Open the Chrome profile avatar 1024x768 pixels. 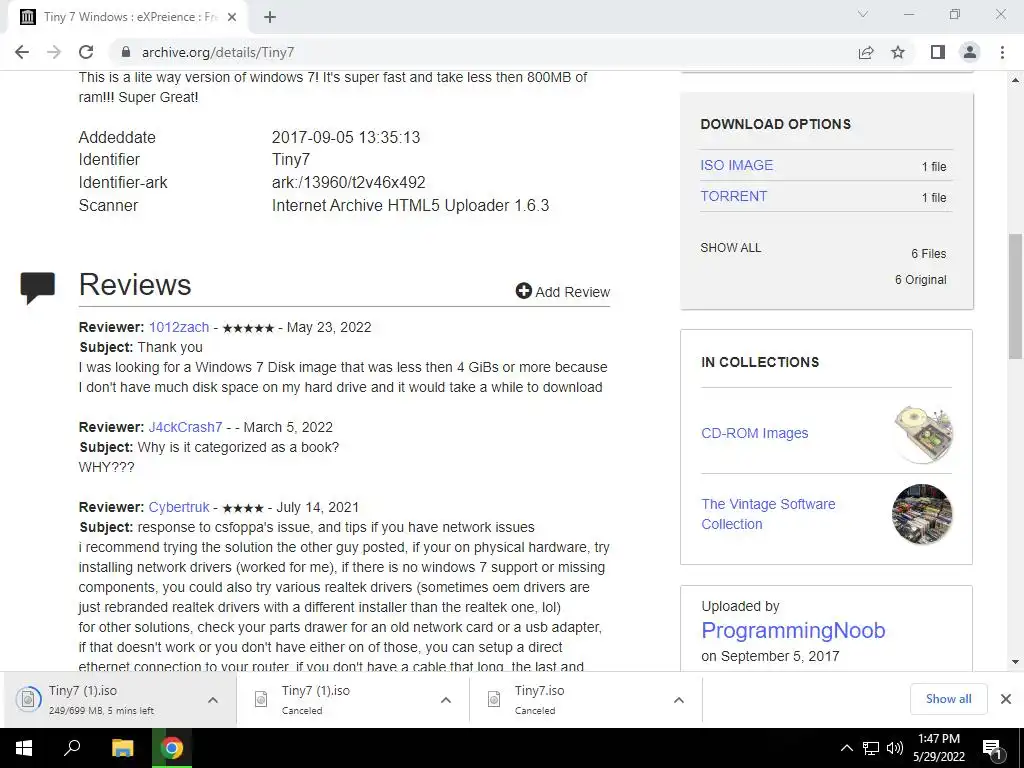[x=970, y=52]
